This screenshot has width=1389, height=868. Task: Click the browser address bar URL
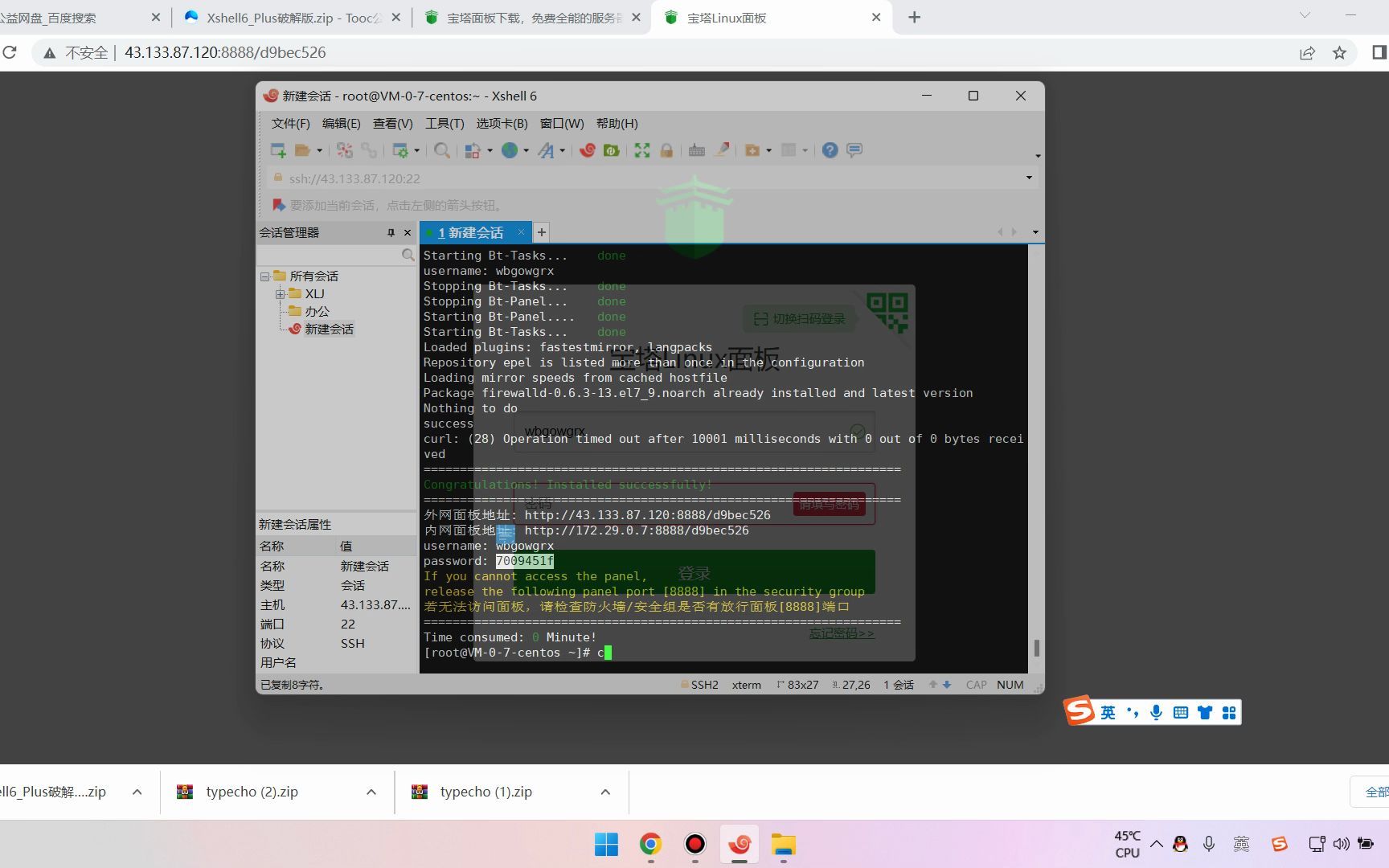point(225,52)
